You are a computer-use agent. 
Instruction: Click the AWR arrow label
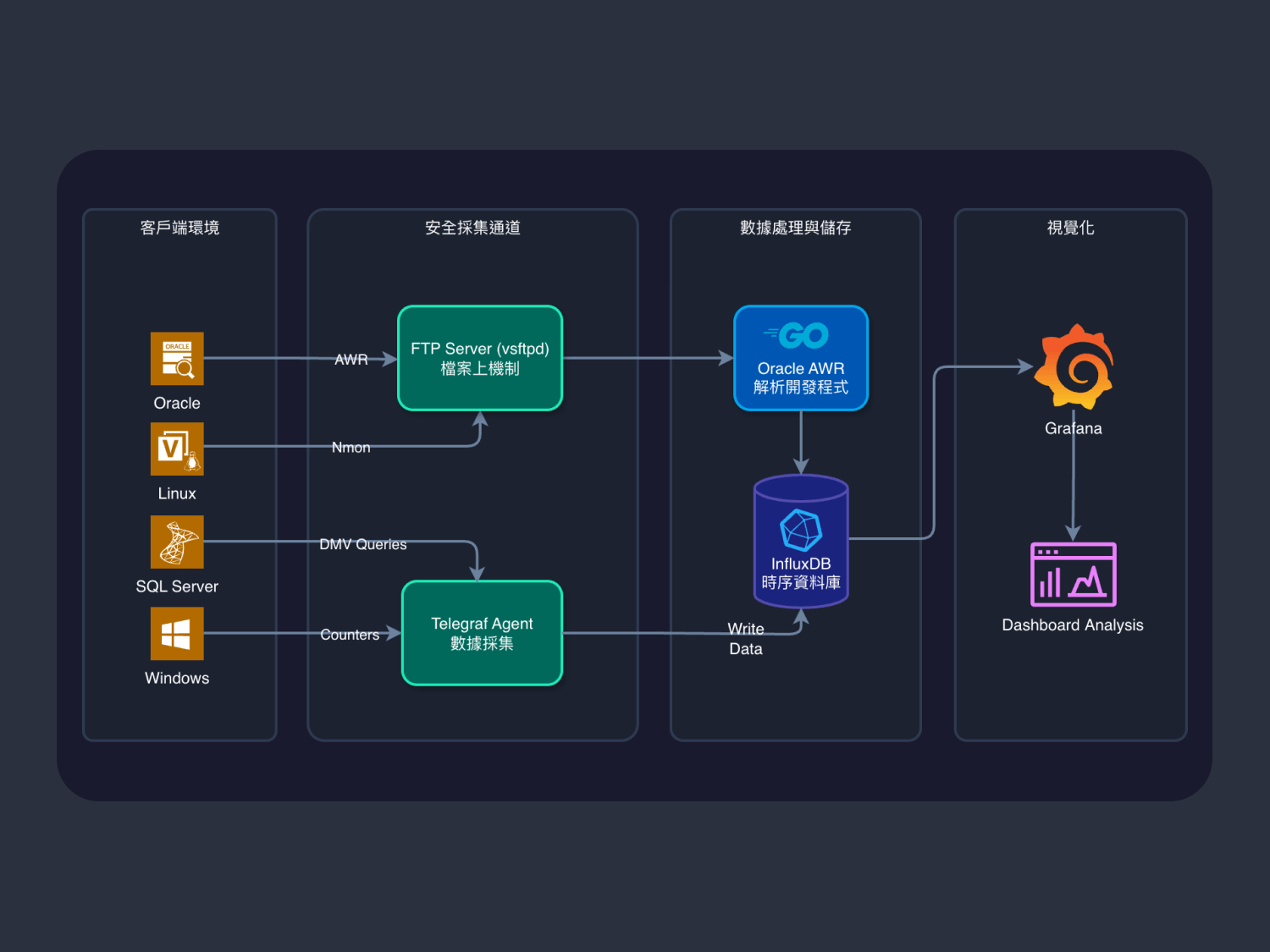click(x=351, y=360)
